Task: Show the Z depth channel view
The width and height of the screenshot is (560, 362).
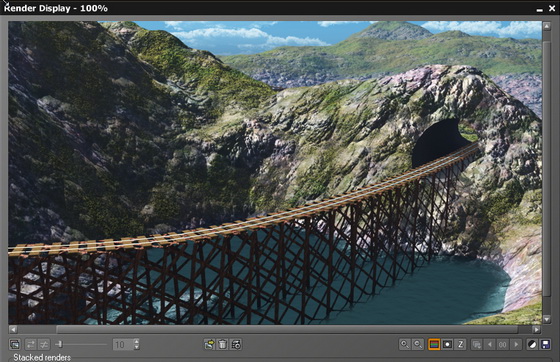Action: [x=460, y=345]
